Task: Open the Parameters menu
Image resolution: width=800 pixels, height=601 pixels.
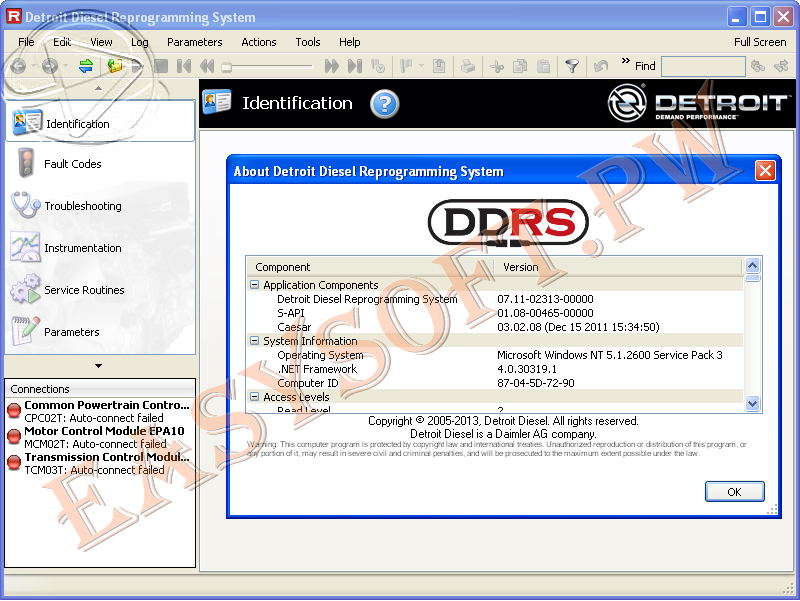Action: [x=194, y=42]
